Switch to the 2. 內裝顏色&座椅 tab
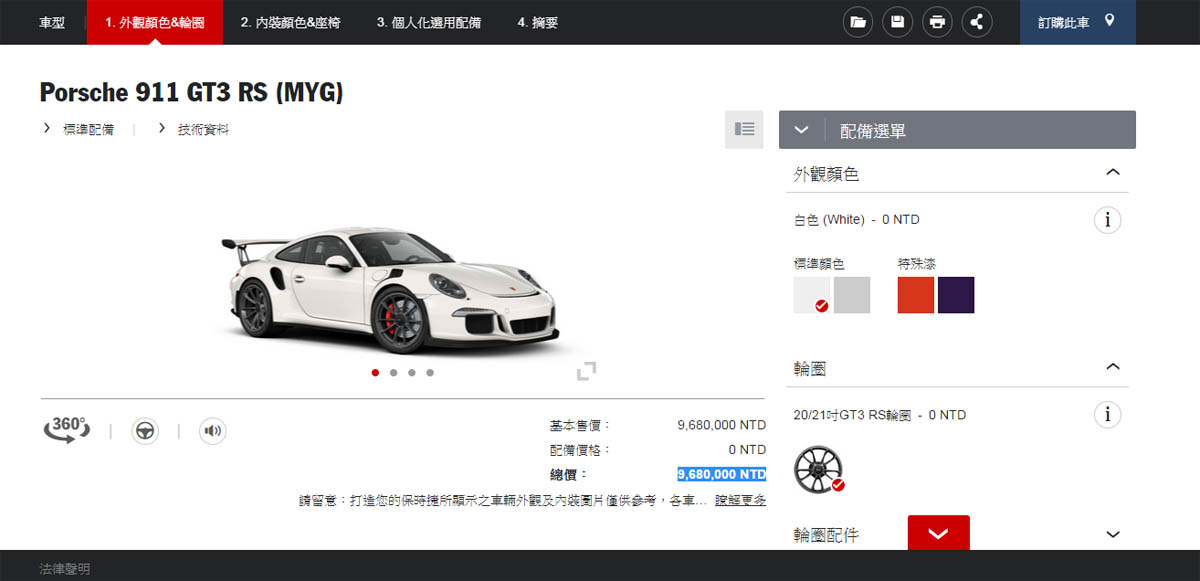Image resolution: width=1200 pixels, height=581 pixels. pyautogui.click(x=292, y=21)
